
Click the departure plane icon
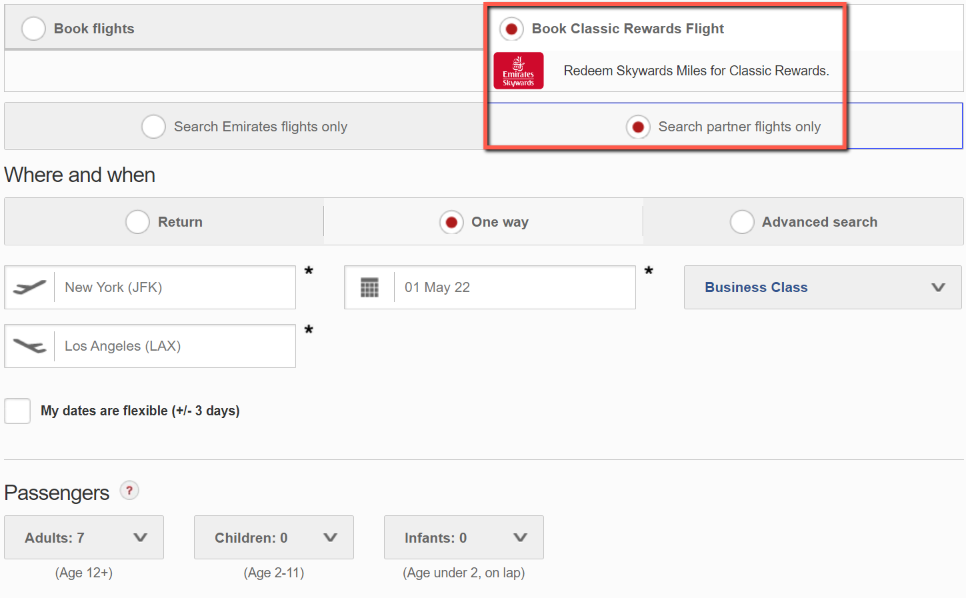tap(30, 287)
